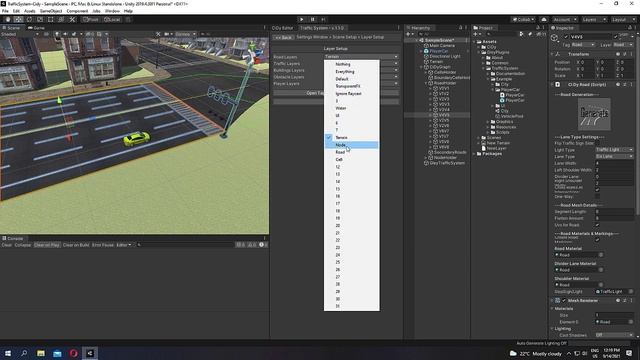Open the Layers dropdown in toolbar
The image size is (640, 360).
(x=593, y=20)
